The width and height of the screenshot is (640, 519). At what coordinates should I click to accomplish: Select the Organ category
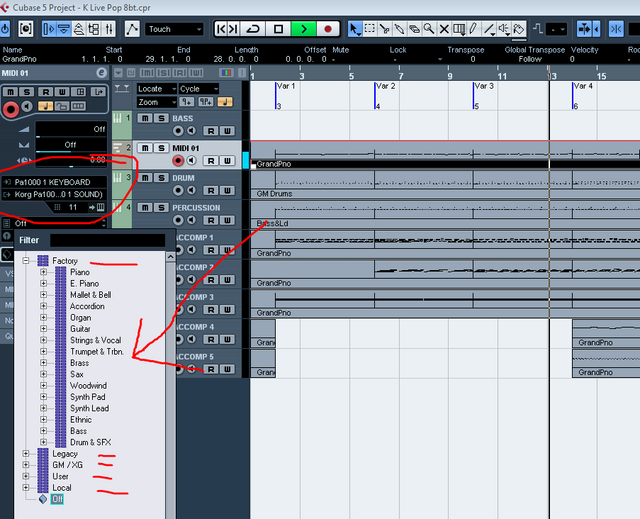tap(80, 317)
